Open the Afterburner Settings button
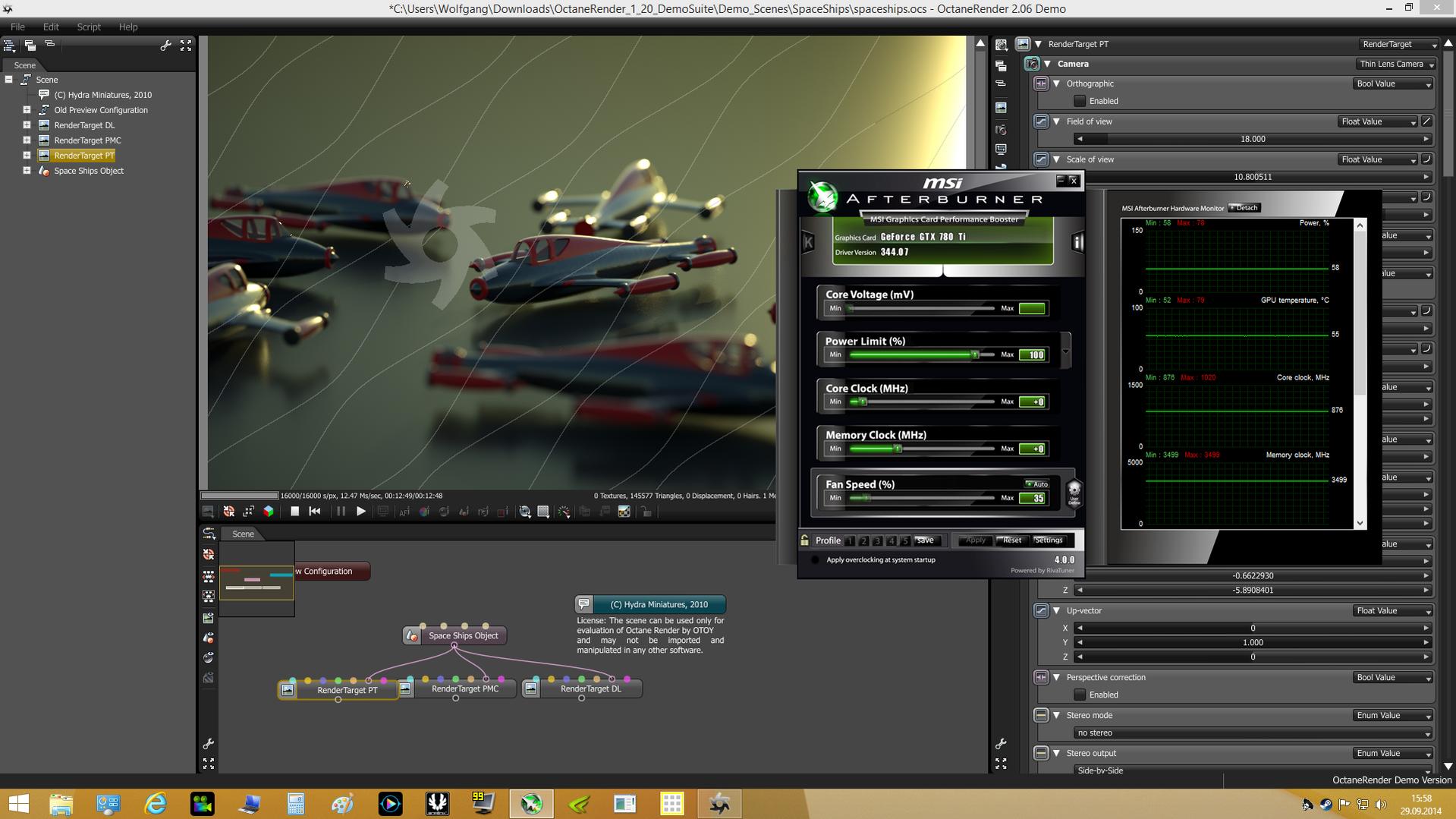 coord(1049,540)
